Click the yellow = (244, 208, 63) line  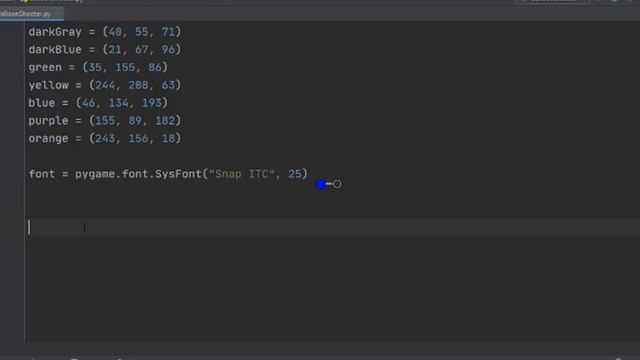[x=104, y=85]
